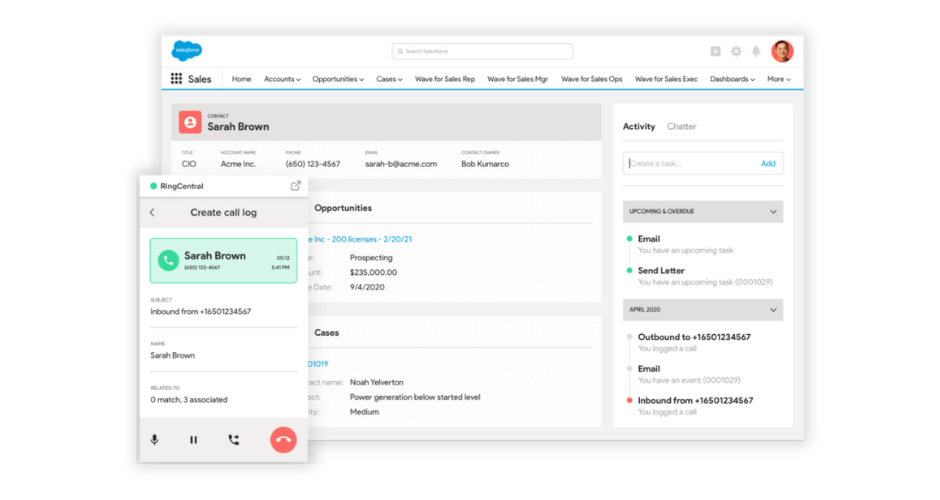Expand the More nav menu
The height and width of the screenshot is (500, 940).
(x=779, y=79)
